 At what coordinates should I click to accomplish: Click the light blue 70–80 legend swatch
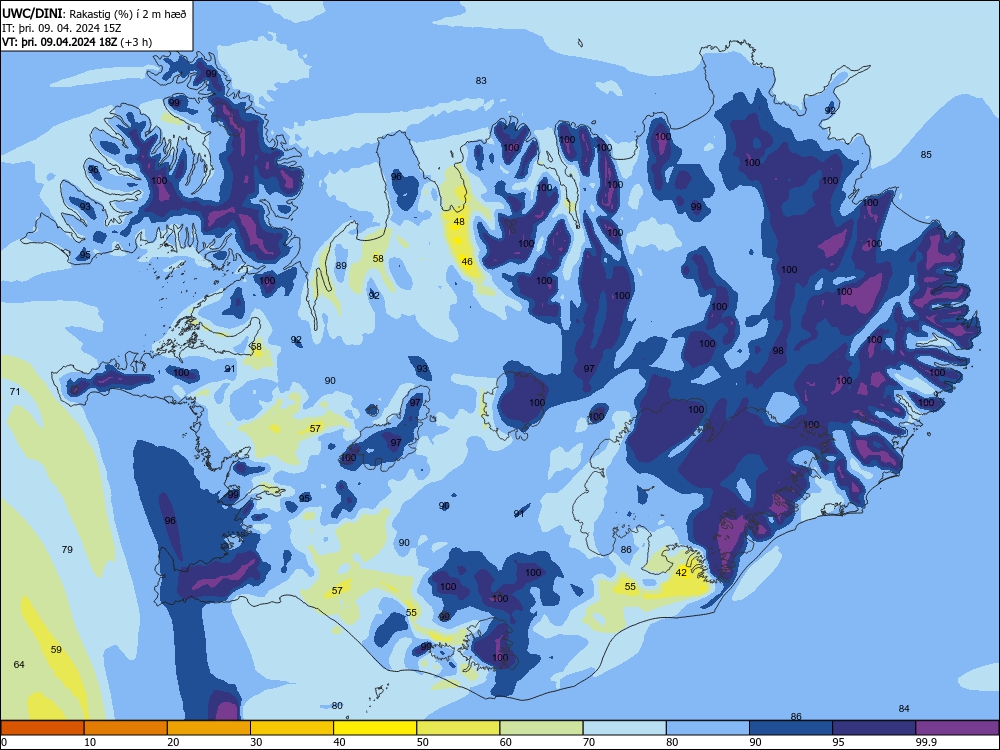tap(624, 728)
